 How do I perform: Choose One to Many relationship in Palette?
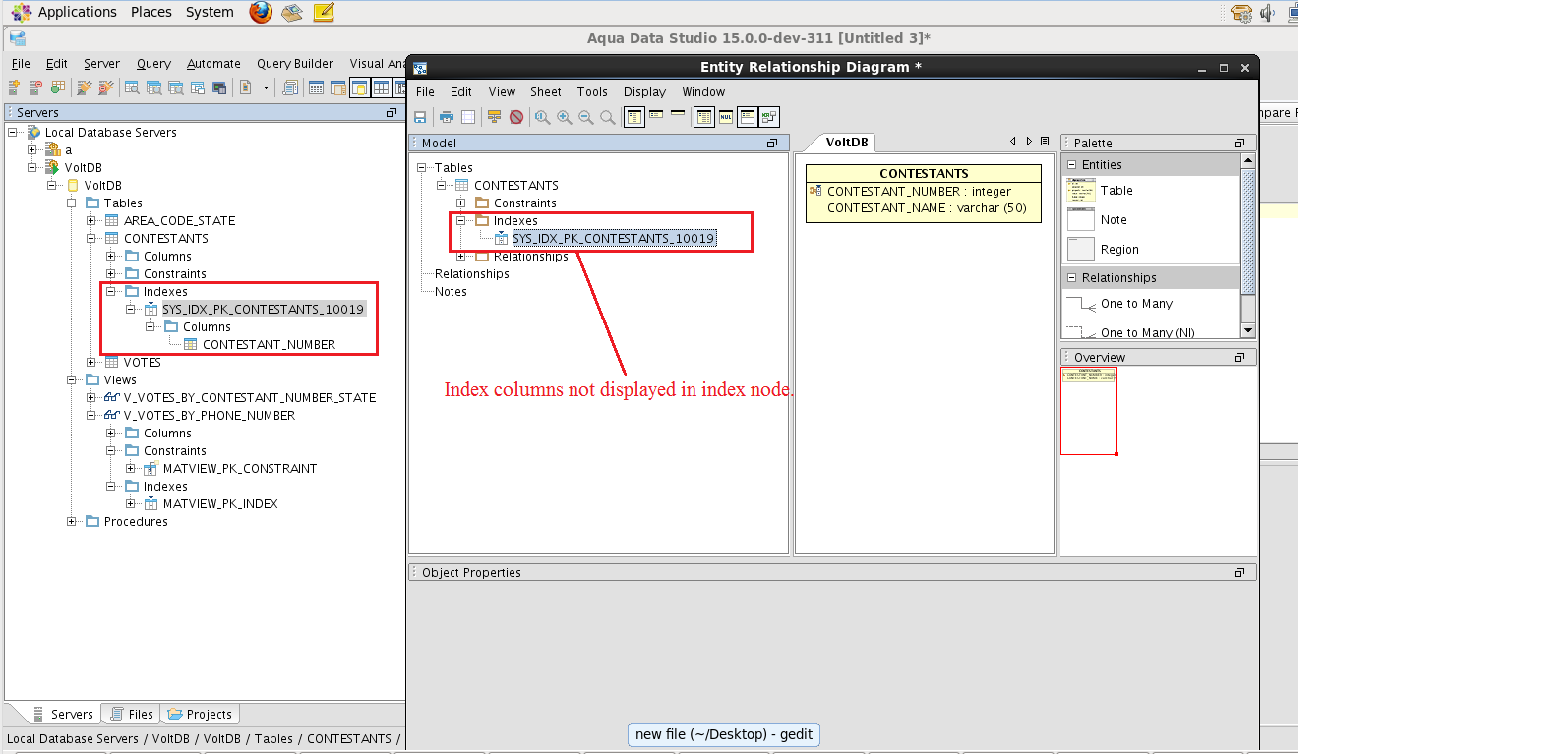click(1119, 304)
